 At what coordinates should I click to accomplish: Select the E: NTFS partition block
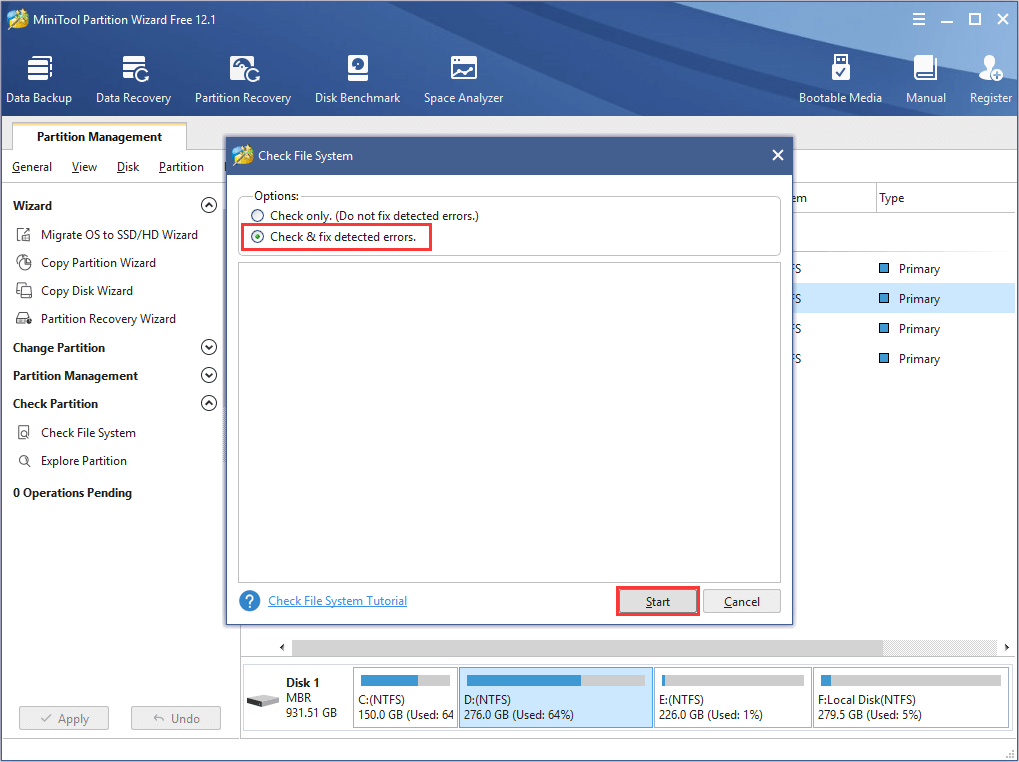click(x=732, y=697)
